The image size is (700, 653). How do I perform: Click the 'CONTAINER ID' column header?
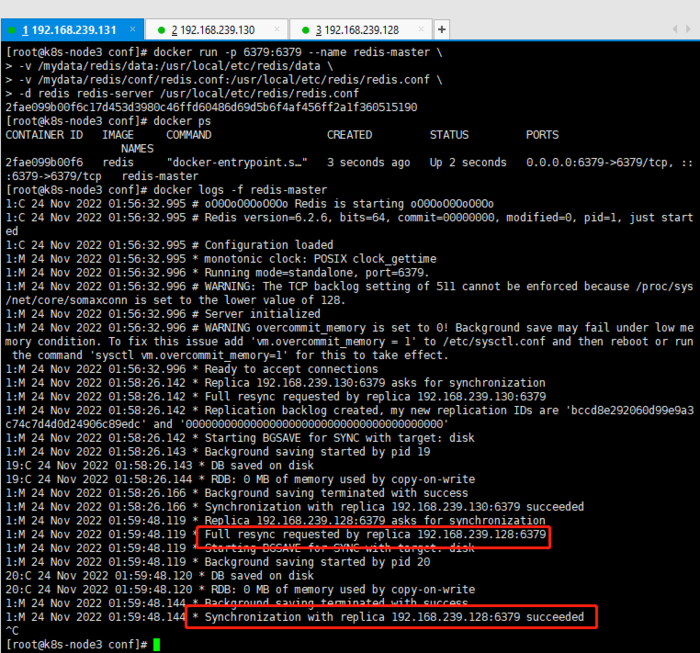click(44, 135)
